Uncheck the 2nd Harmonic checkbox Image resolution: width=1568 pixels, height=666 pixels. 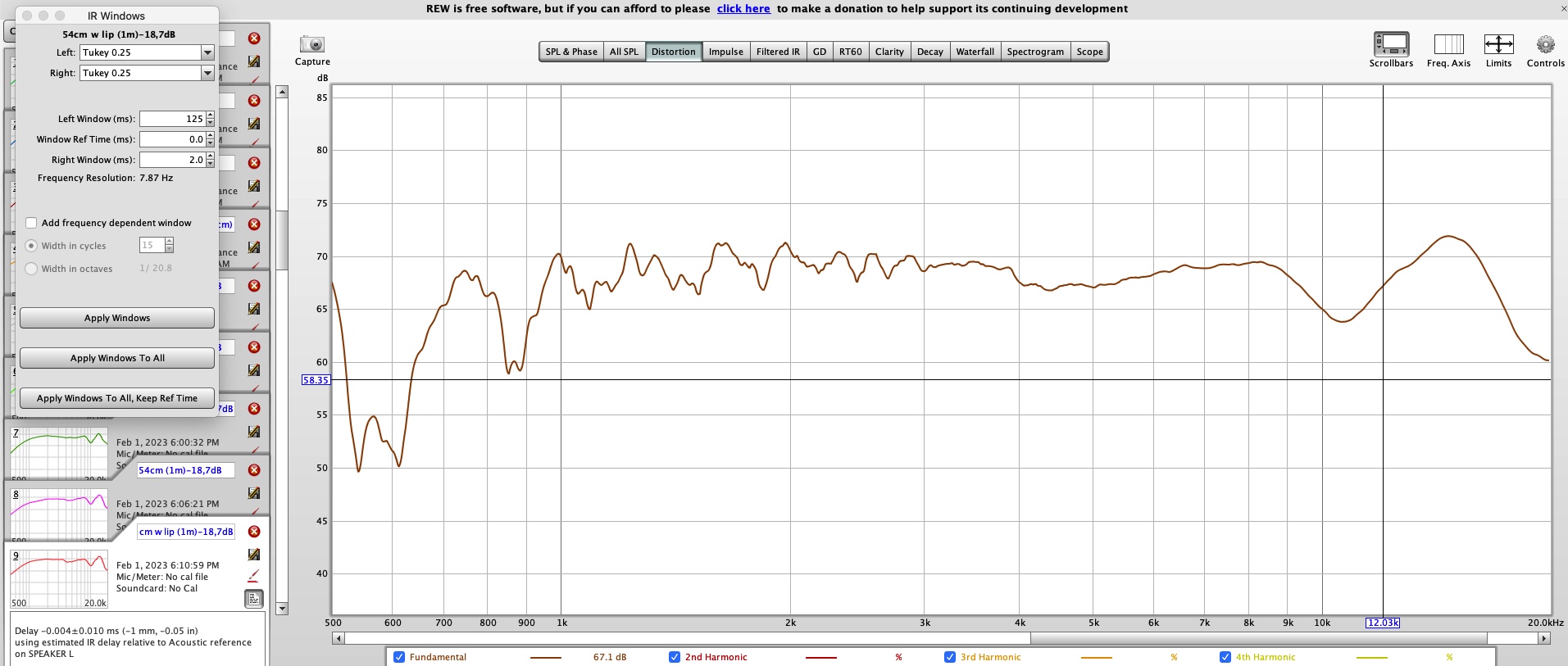click(x=675, y=657)
